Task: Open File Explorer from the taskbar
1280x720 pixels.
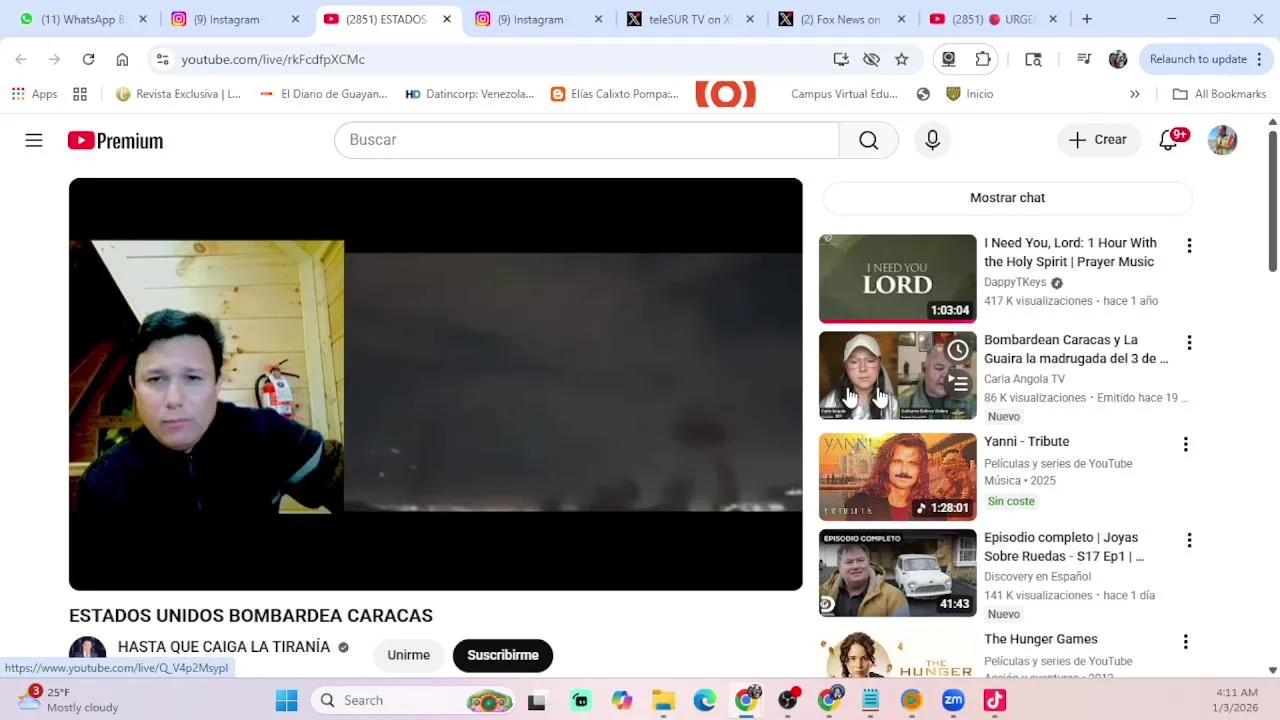Action: [x=663, y=700]
